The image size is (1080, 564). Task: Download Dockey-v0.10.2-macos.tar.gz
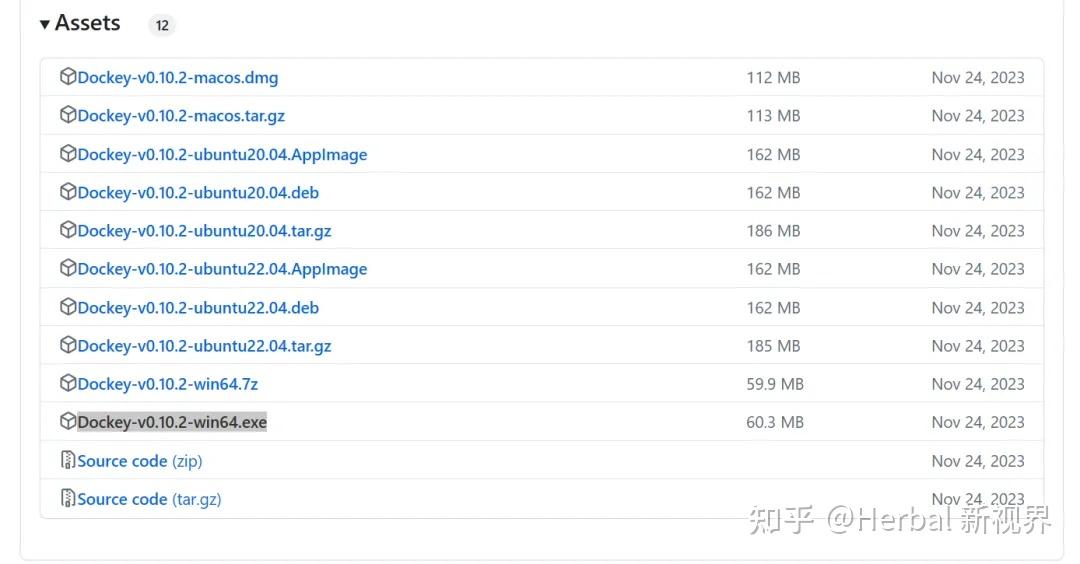point(181,116)
